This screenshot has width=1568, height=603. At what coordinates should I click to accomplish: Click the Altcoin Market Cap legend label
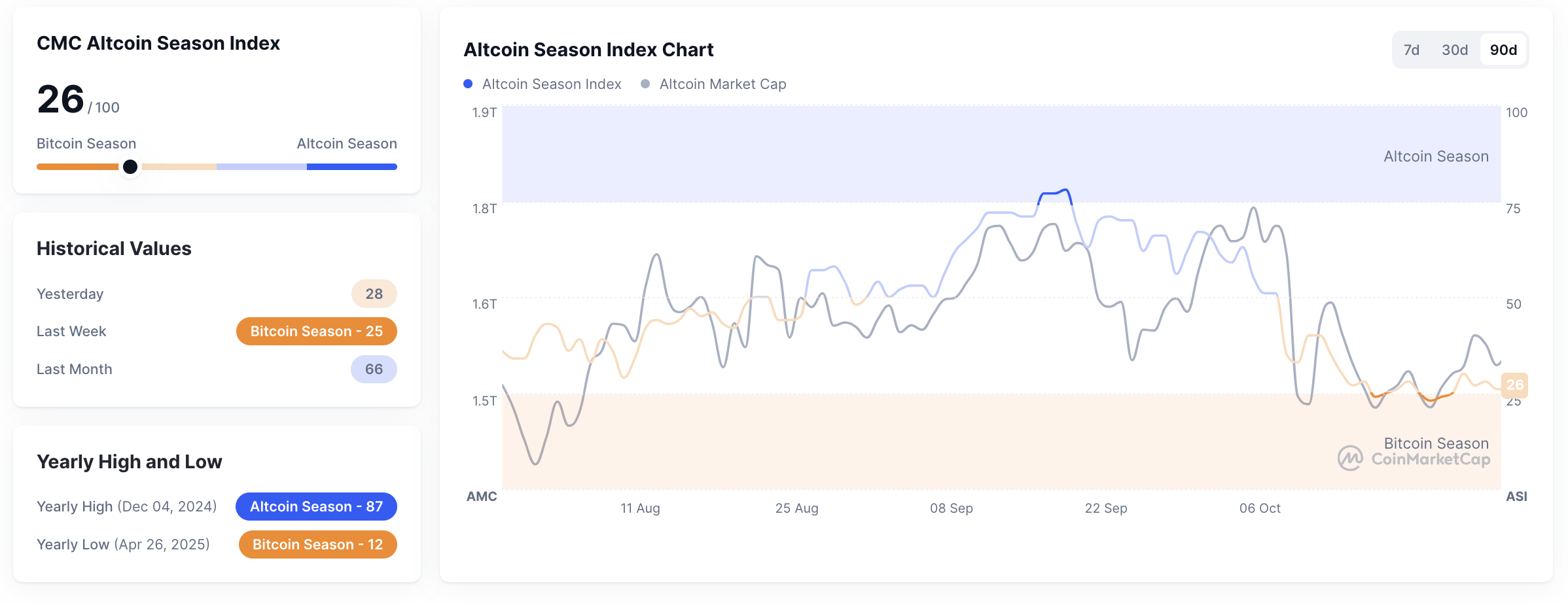click(x=722, y=84)
